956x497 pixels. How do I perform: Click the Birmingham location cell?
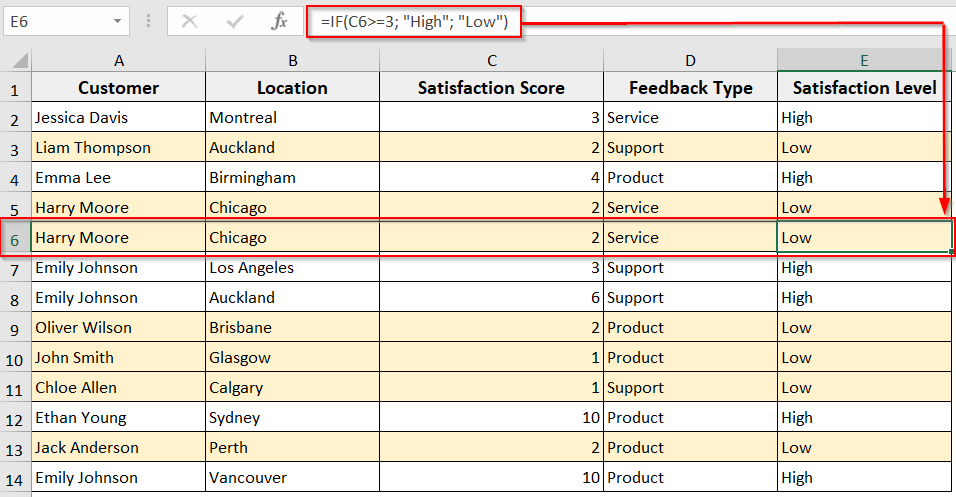click(x=292, y=178)
